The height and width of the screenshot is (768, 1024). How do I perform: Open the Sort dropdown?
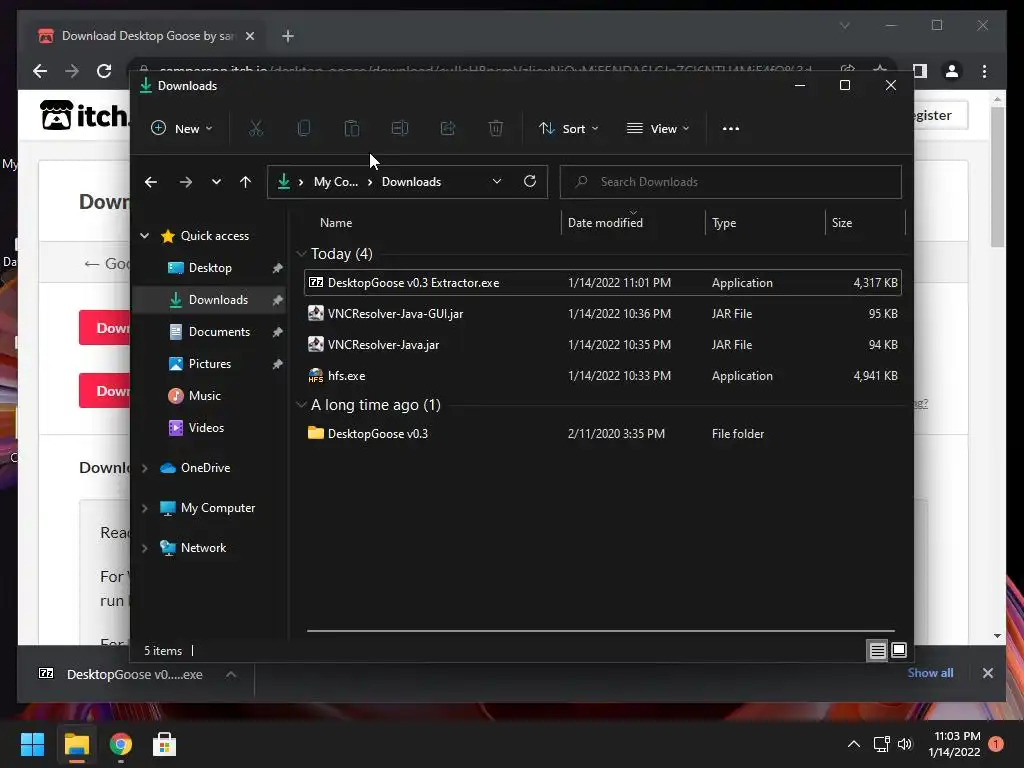pos(568,129)
